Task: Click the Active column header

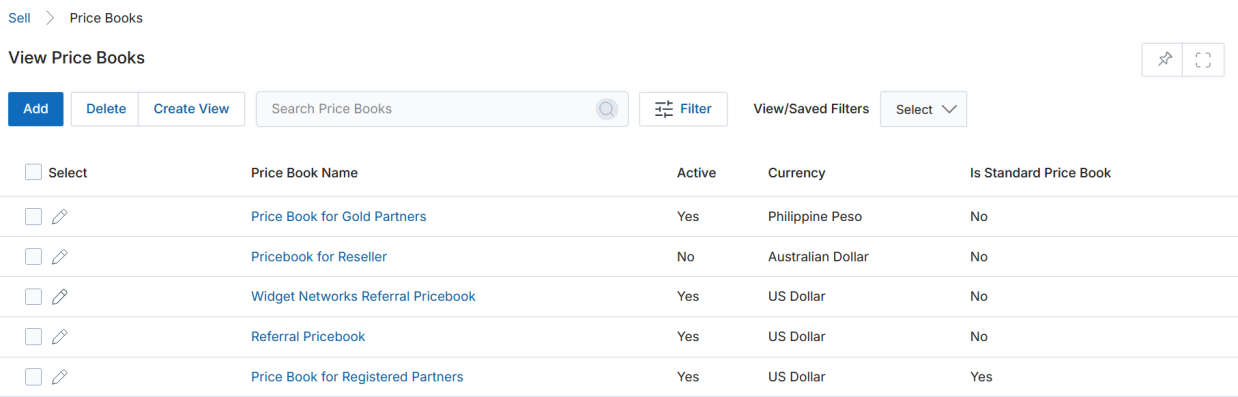Action: [696, 172]
